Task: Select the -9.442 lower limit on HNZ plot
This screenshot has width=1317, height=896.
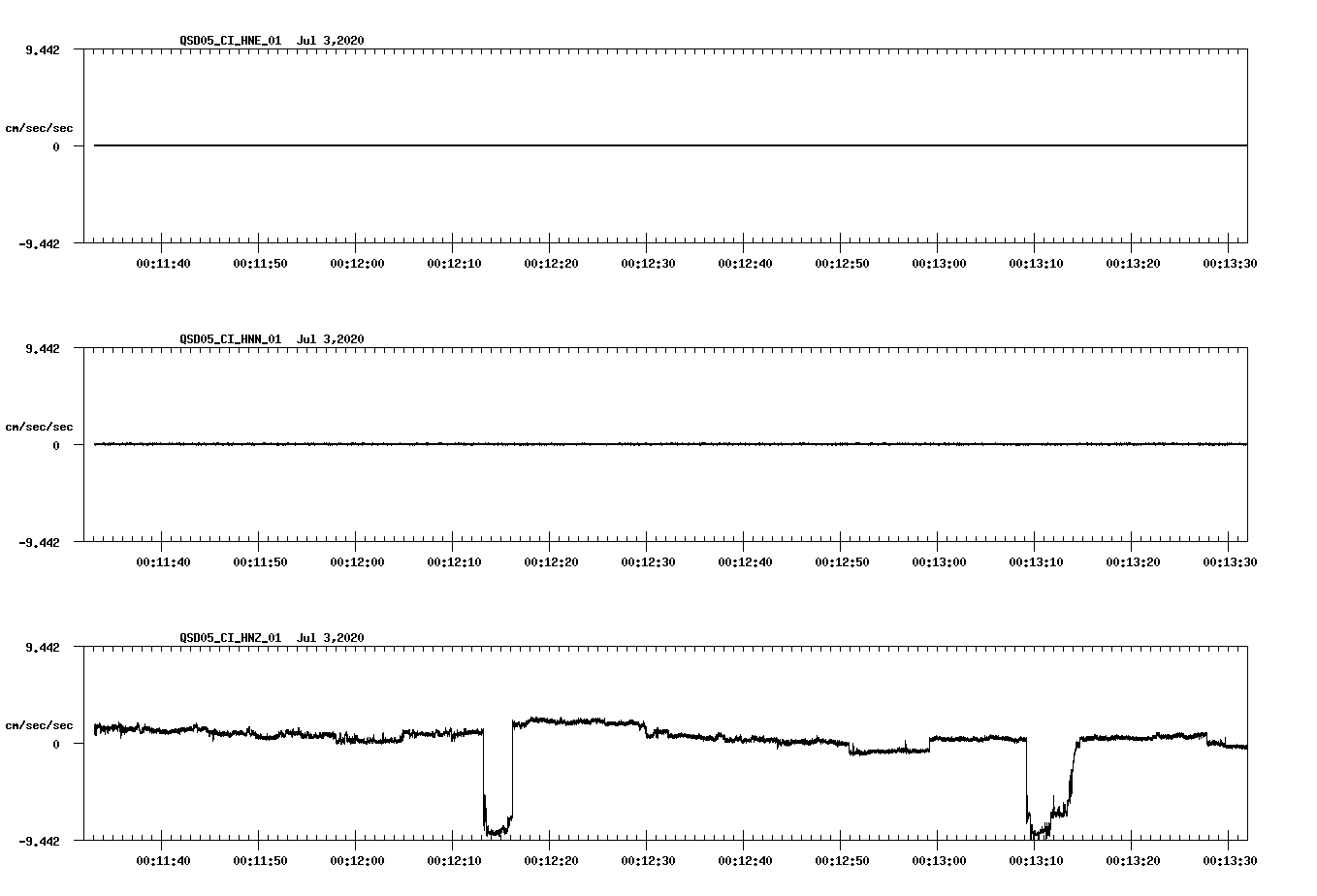Action: 40,842
